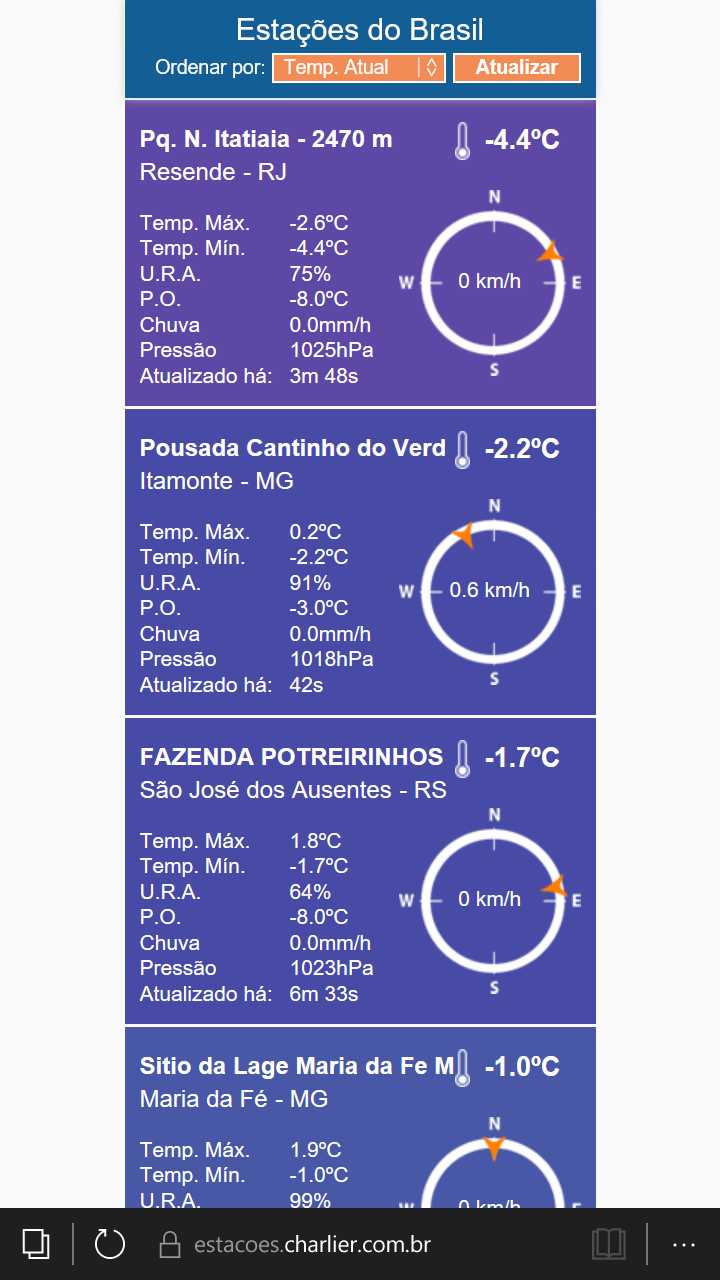The image size is (720, 1280).
Task: Open the browser tabs view icon
Action: [36, 1244]
